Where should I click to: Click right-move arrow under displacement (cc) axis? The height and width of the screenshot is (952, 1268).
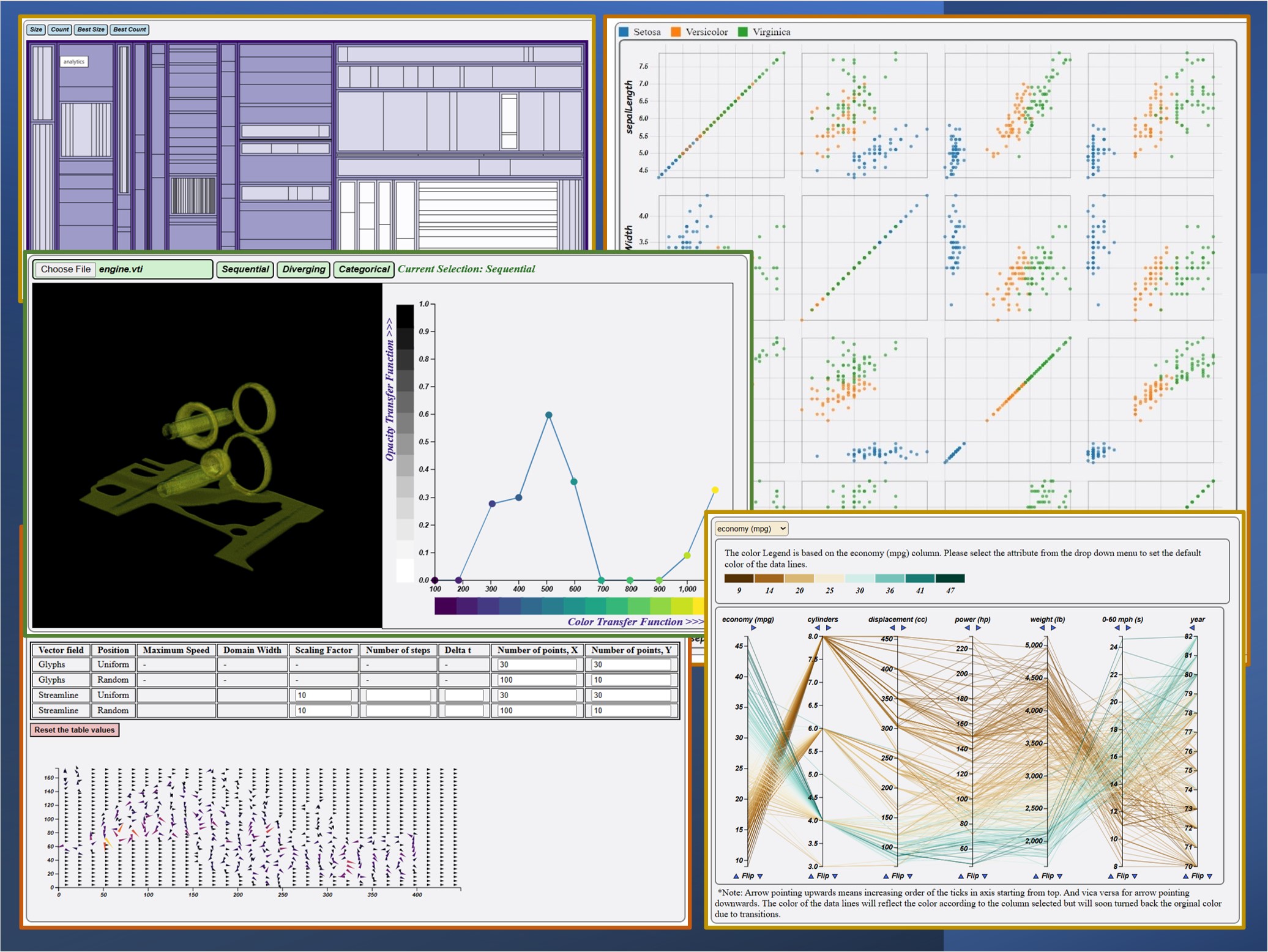point(903,628)
